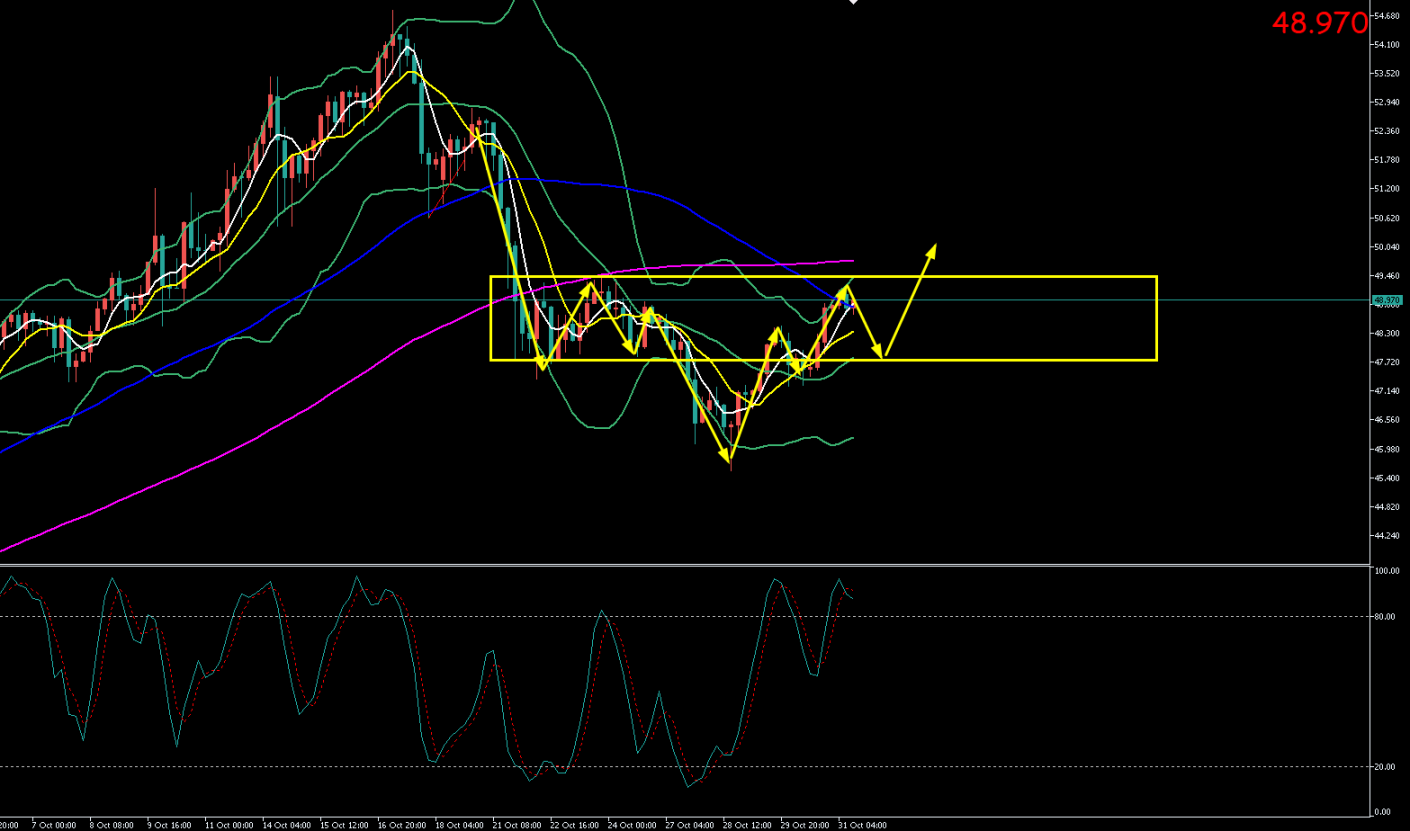Click the 7 Oct 00:00 time label

54,825
